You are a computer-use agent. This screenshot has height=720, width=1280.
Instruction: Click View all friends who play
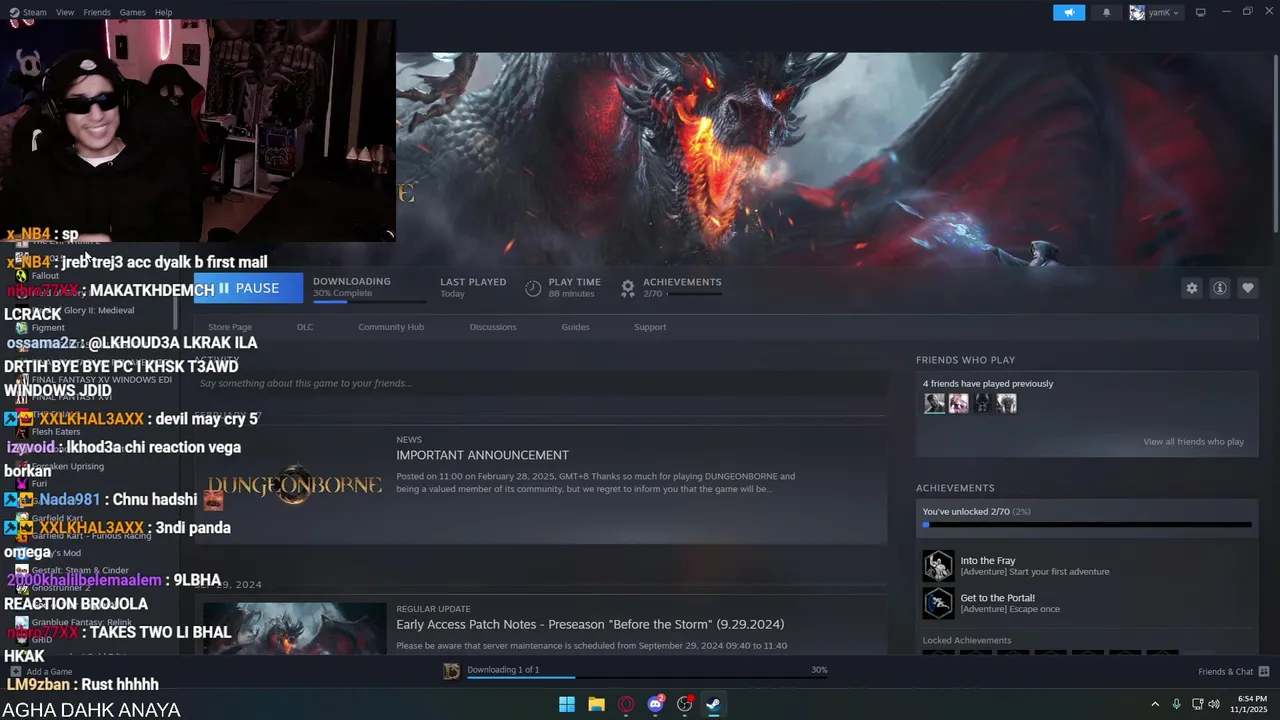click(1193, 442)
